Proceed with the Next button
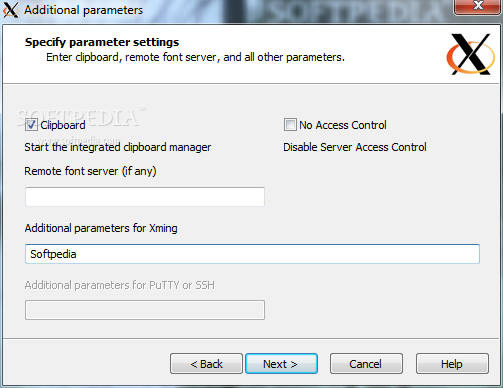This screenshot has width=503, height=388. pos(281,364)
